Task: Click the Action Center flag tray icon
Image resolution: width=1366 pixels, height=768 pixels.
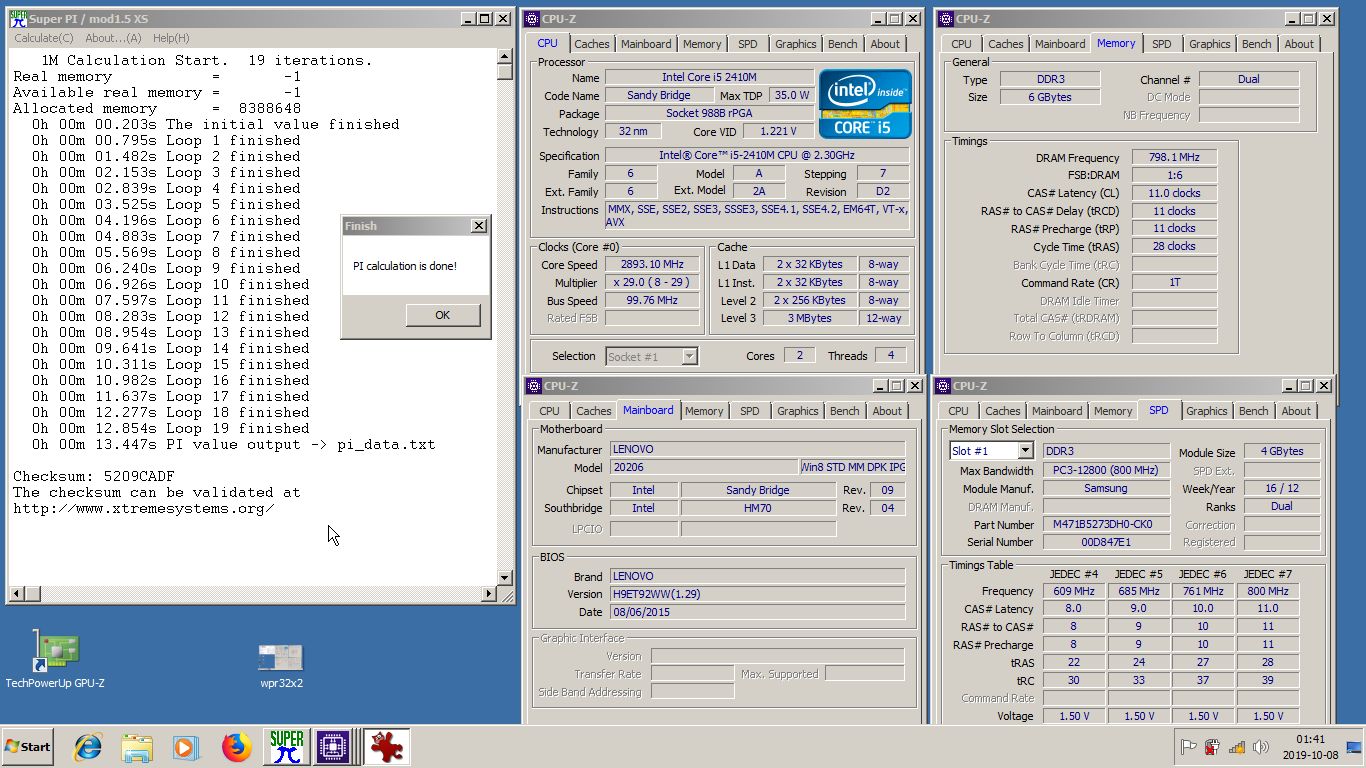Action: click(1189, 747)
